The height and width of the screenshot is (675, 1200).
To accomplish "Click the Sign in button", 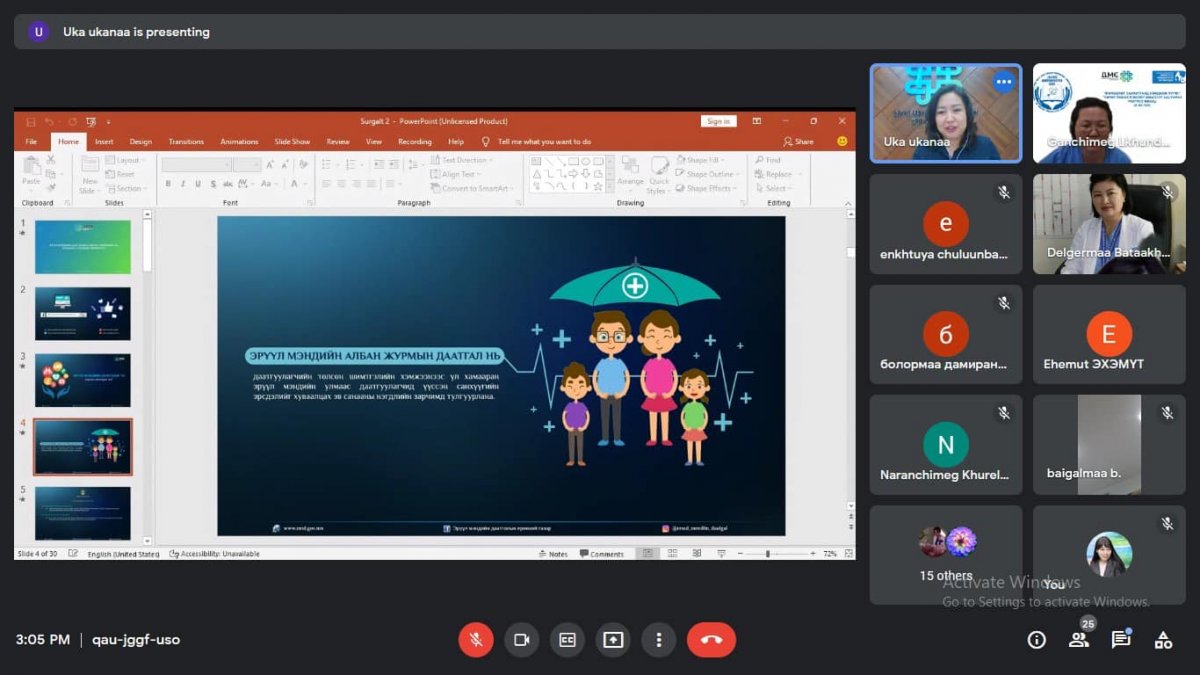I will 718,121.
